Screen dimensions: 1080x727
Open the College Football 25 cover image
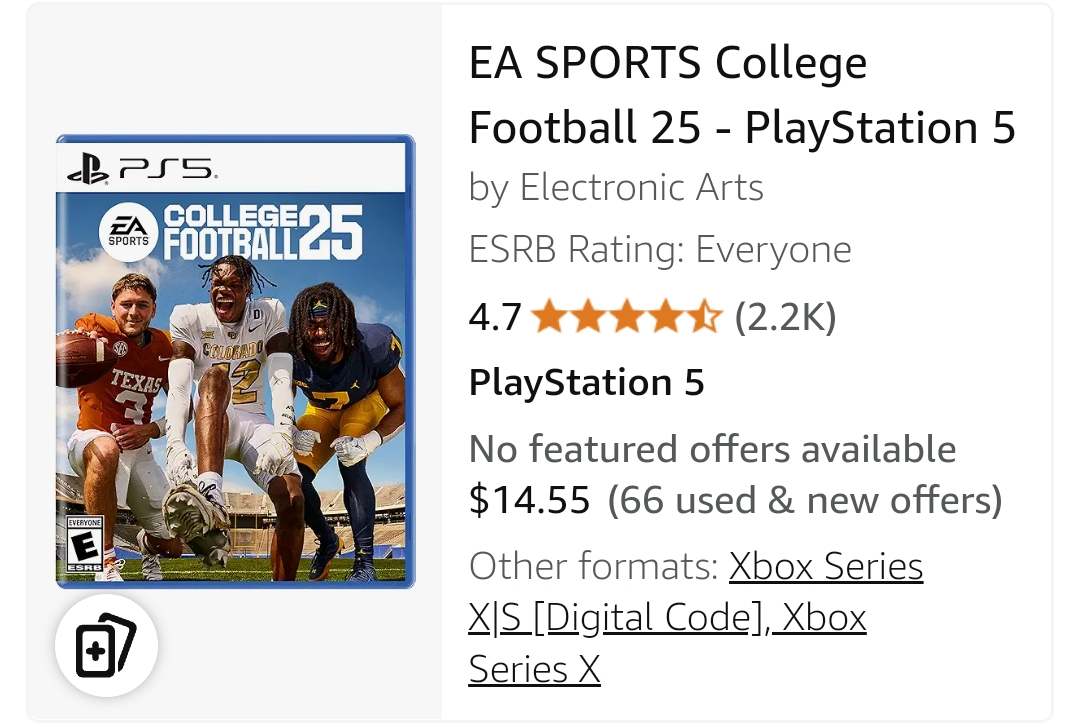[236, 362]
